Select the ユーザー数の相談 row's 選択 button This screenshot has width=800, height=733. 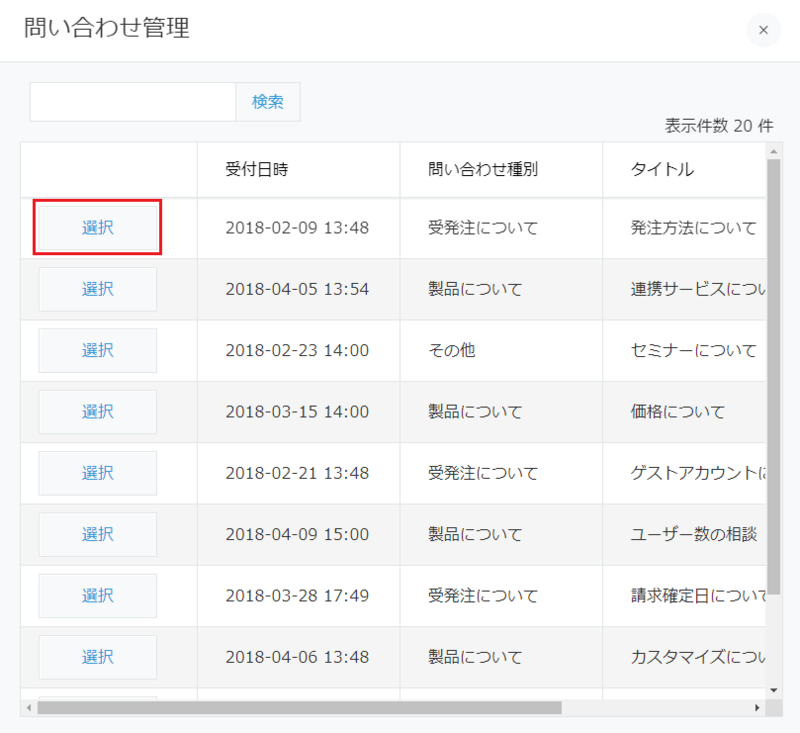tap(98, 534)
